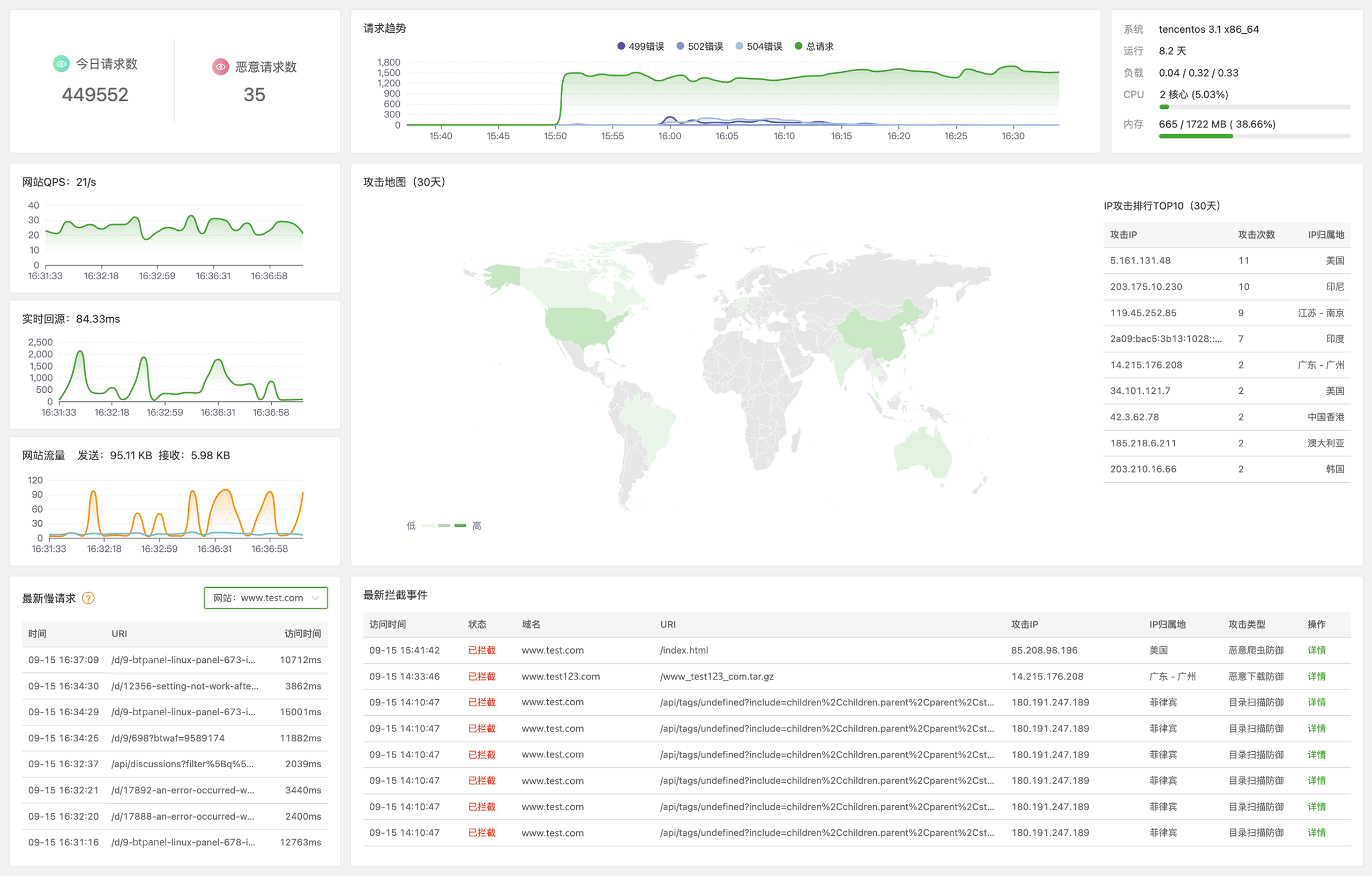Click the red eye icon beside 恶意请求数
Viewport: 1372px width, 876px height.
[220, 66]
